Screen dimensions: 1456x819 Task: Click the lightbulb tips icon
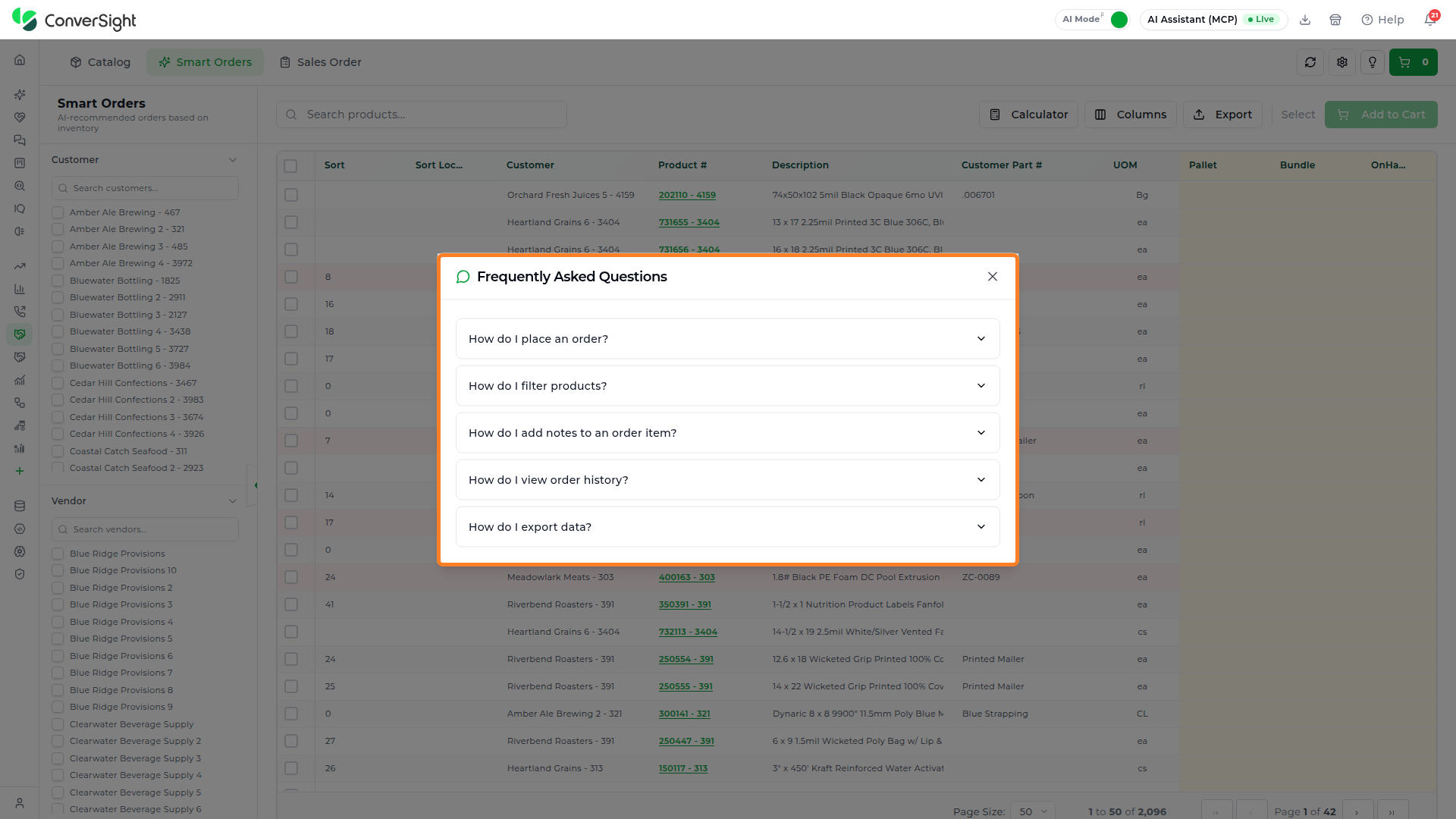[x=1373, y=62]
